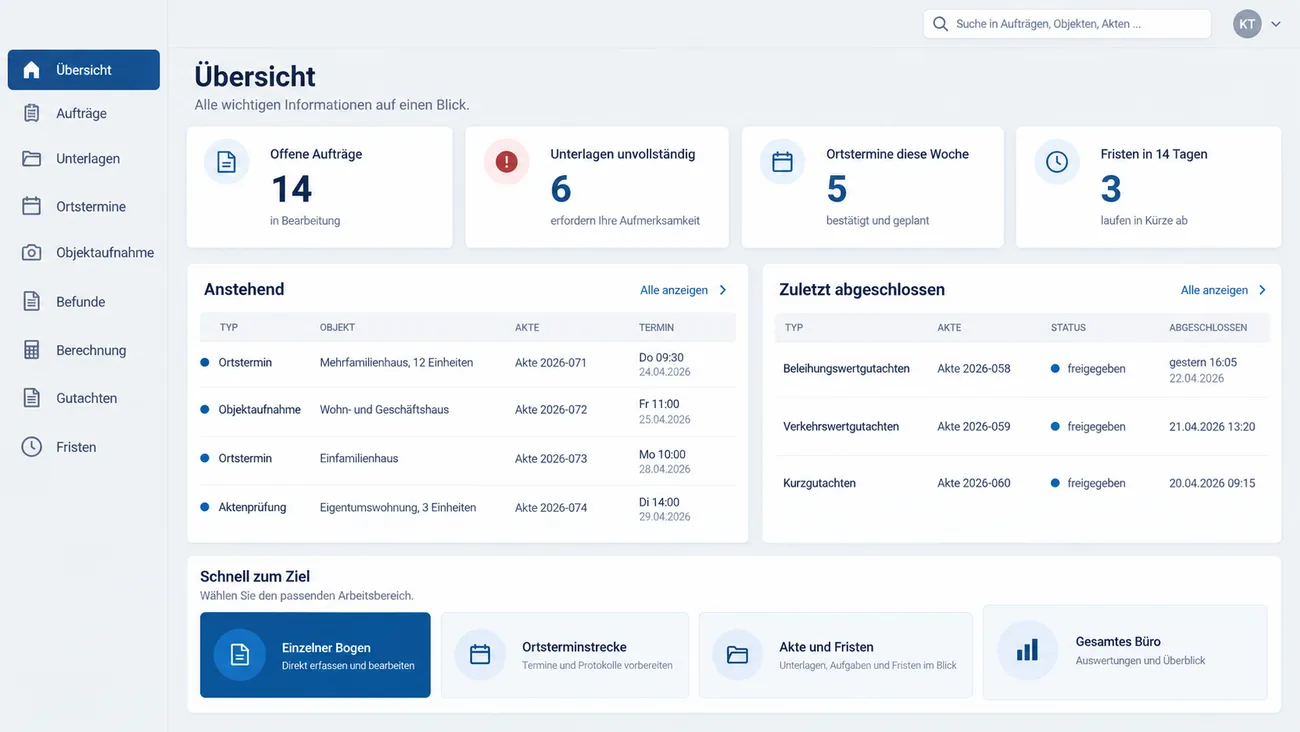The image size is (1300, 732).
Task: Click the document icon for Befunde
Action: [32, 301]
